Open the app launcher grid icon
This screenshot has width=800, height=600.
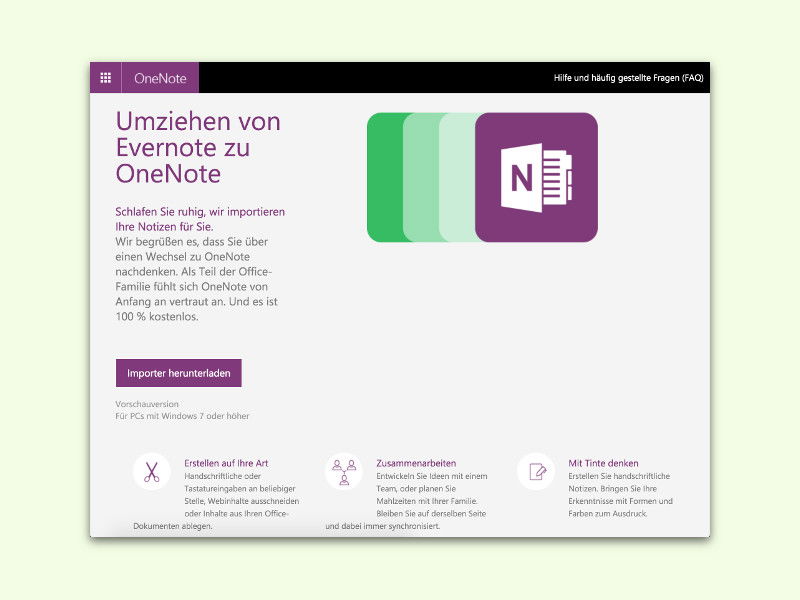click(x=106, y=78)
